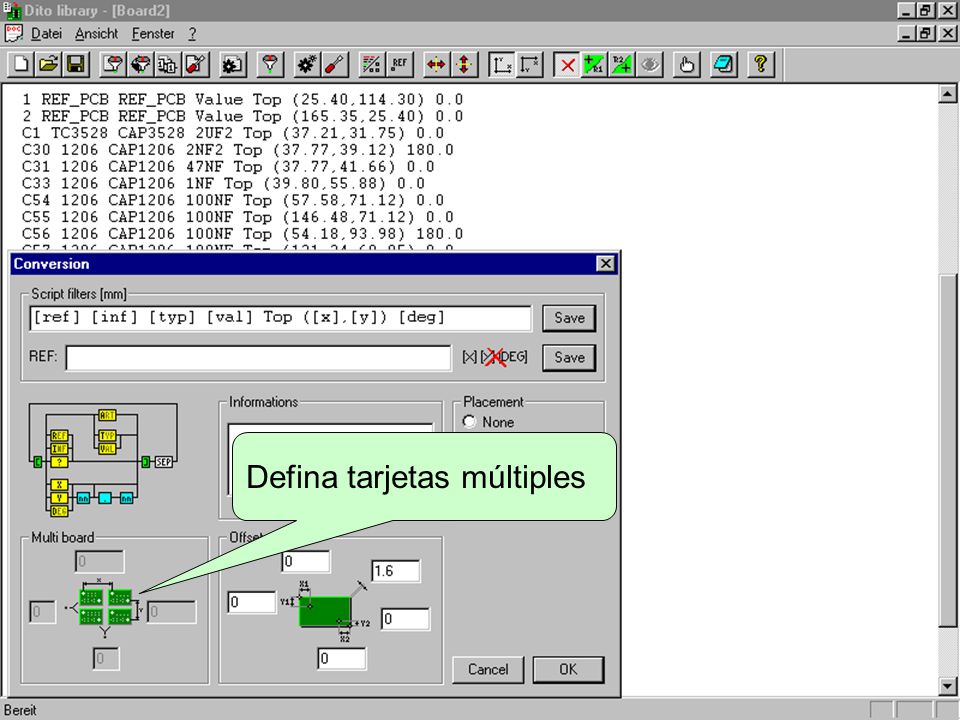The image size is (960, 720).
Task: Click the REF toolbar icon
Action: click(x=399, y=64)
